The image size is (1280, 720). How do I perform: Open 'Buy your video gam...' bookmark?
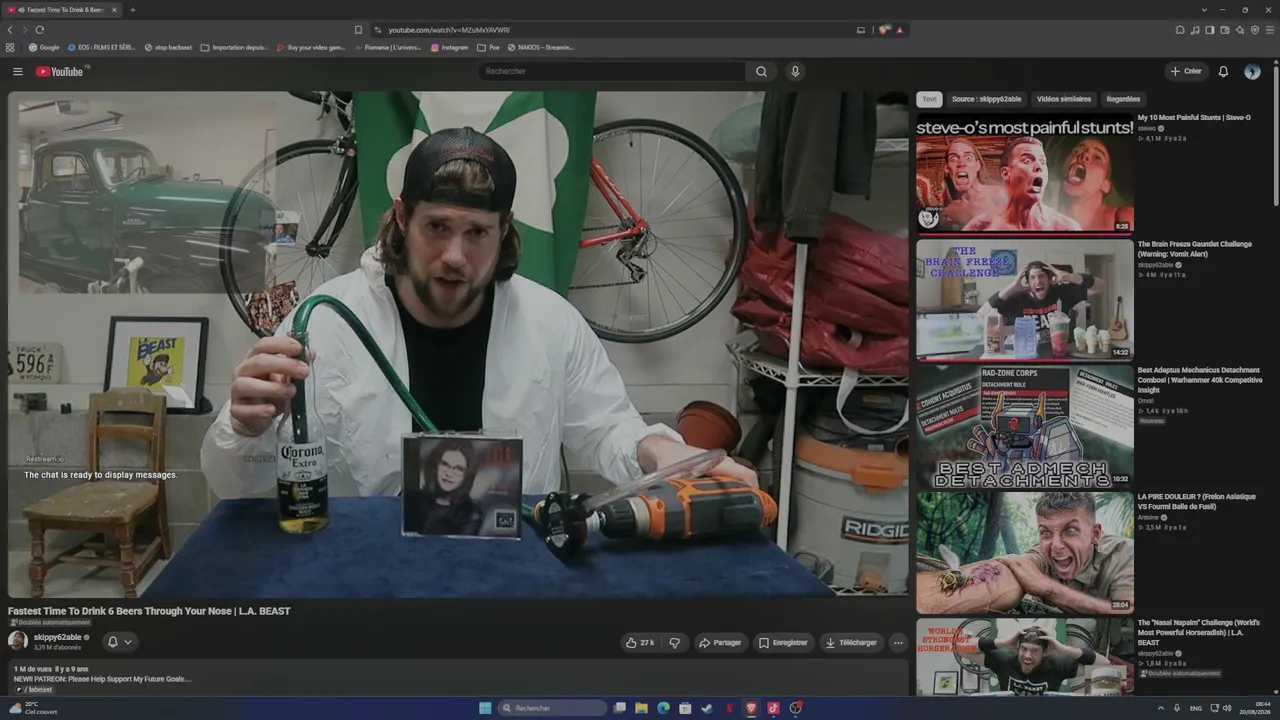[311, 47]
